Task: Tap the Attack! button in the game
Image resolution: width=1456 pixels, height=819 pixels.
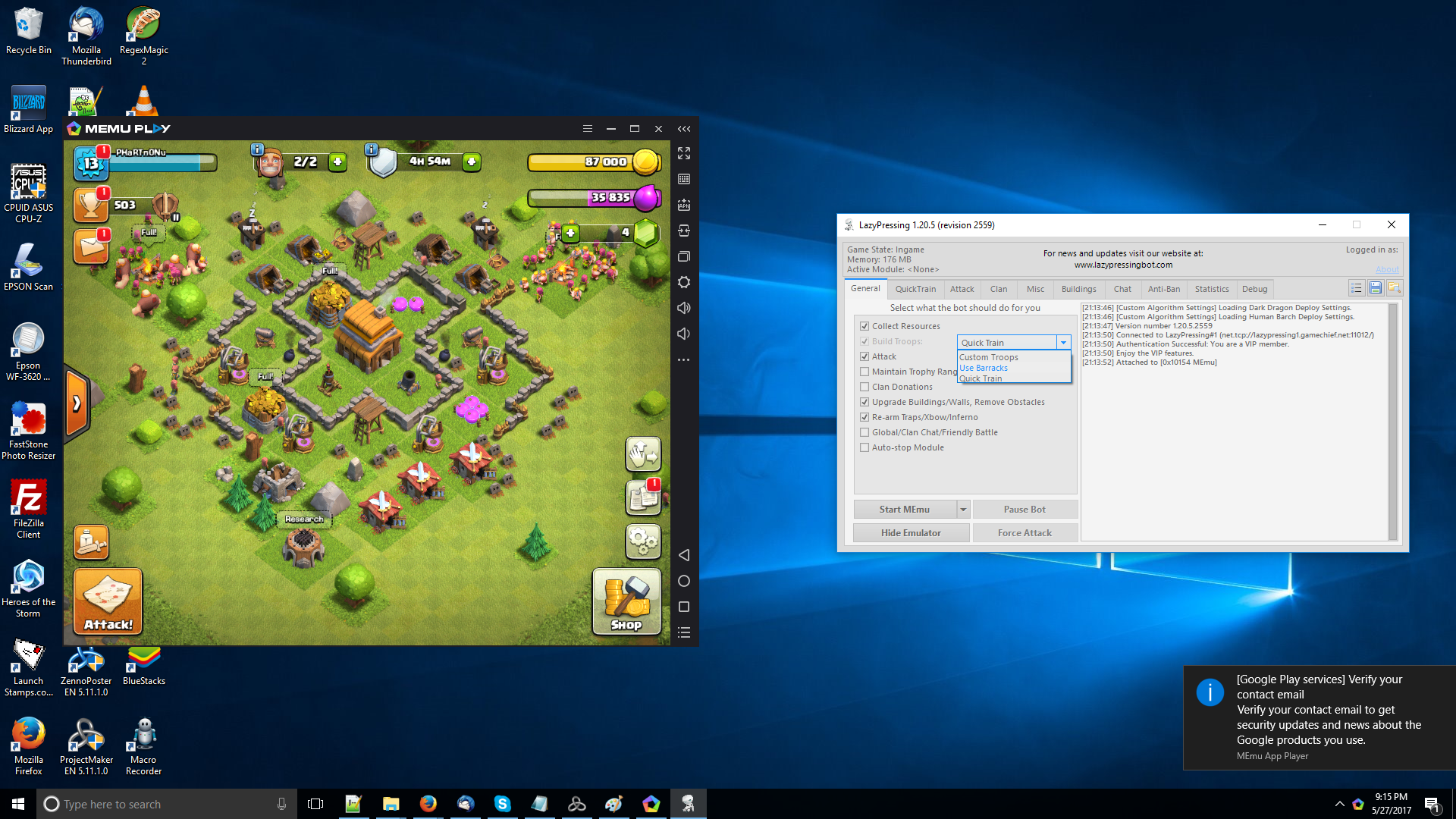Action: click(x=108, y=601)
